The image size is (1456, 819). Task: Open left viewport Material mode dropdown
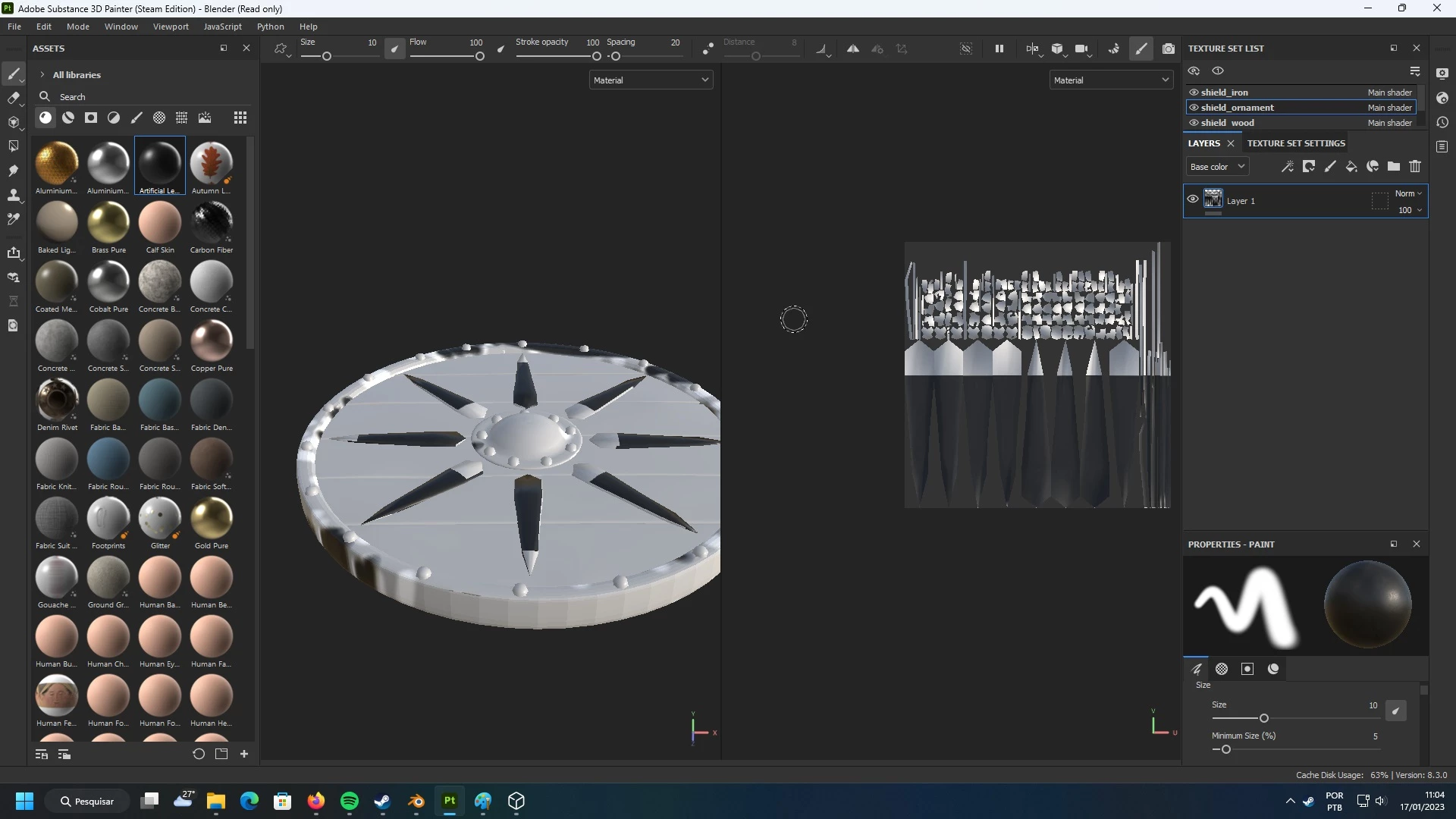pyautogui.click(x=651, y=80)
